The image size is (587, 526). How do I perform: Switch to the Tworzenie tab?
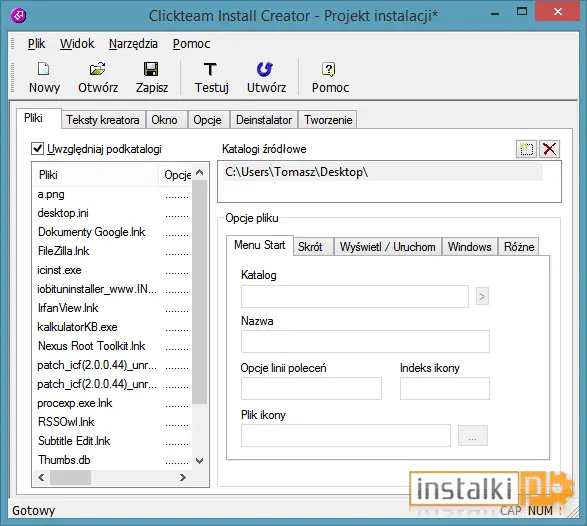pos(328,120)
